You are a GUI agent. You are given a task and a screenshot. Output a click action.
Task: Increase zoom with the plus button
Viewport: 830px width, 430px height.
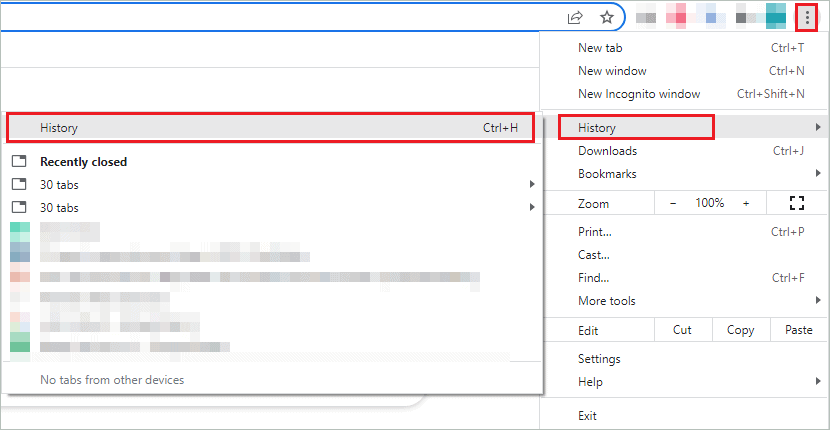pos(746,203)
